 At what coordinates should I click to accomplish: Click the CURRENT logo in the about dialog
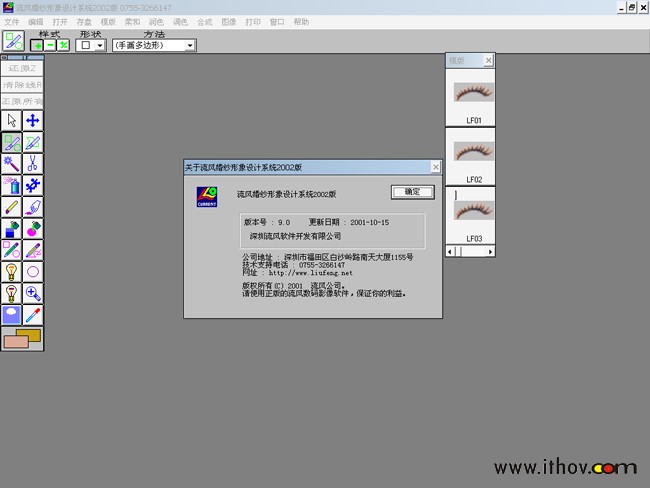pyautogui.click(x=207, y=197)
